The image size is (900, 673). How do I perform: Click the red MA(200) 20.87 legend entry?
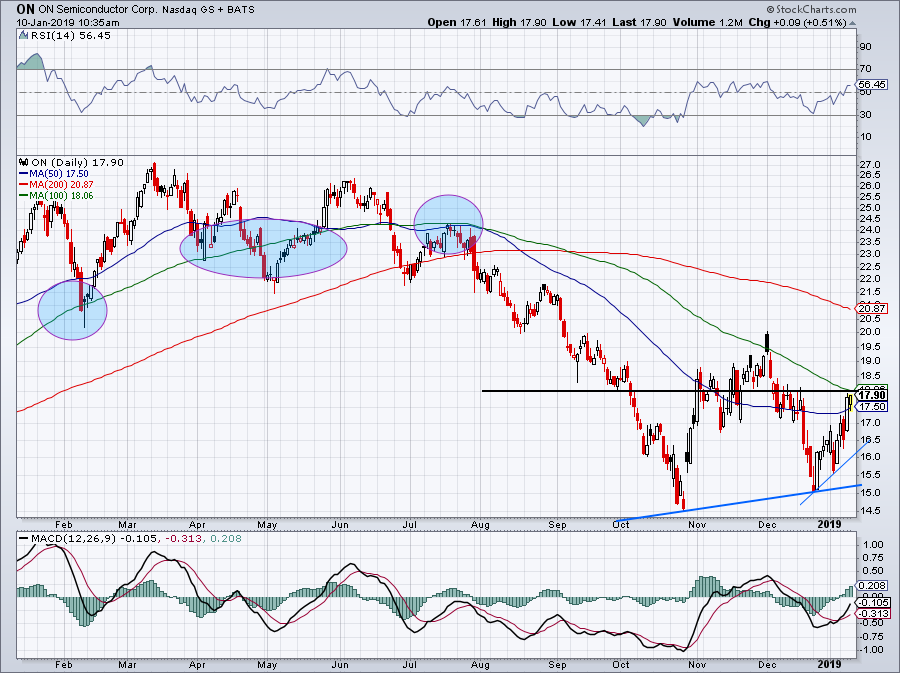click(x=56, y=184)
